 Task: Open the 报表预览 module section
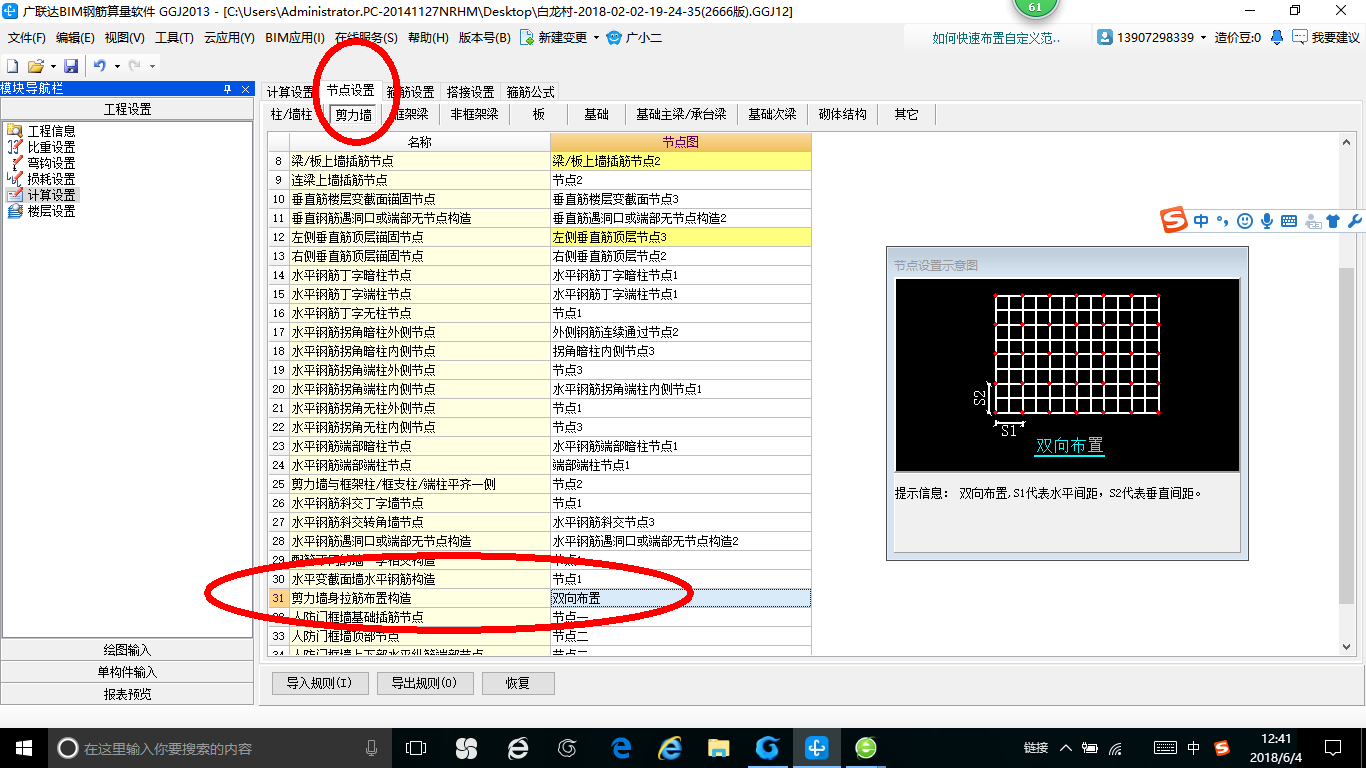(x=127, y=694)
